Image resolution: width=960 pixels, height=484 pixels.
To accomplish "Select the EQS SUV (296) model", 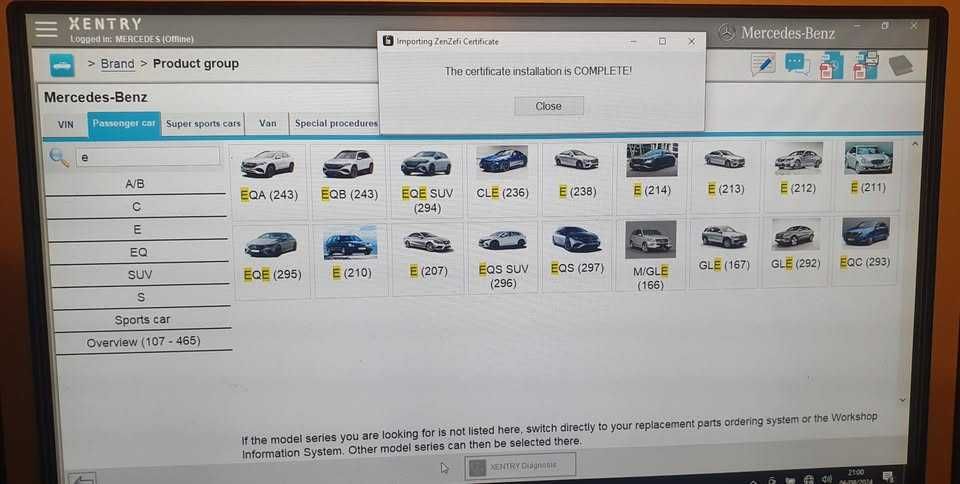I will tap(503, 258).
